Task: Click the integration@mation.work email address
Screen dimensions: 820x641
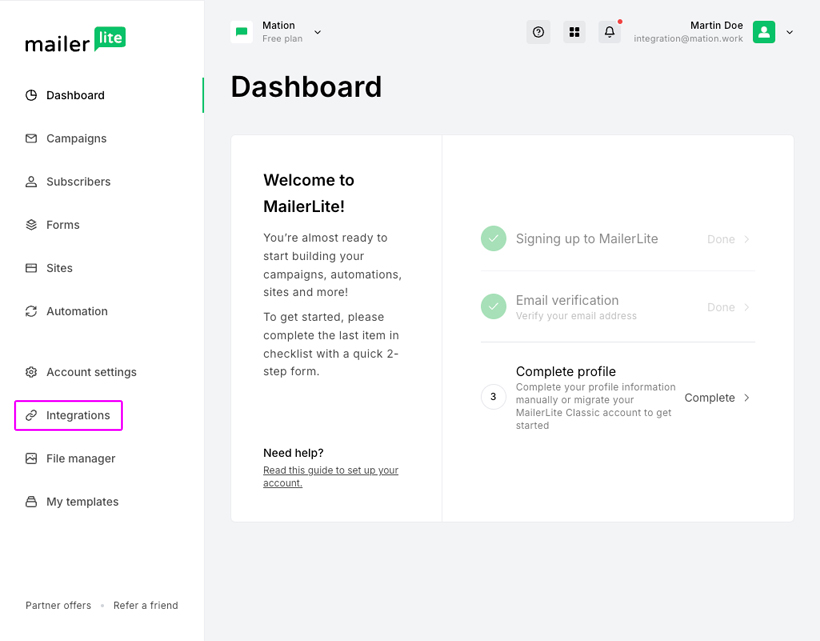Action: 688,39
